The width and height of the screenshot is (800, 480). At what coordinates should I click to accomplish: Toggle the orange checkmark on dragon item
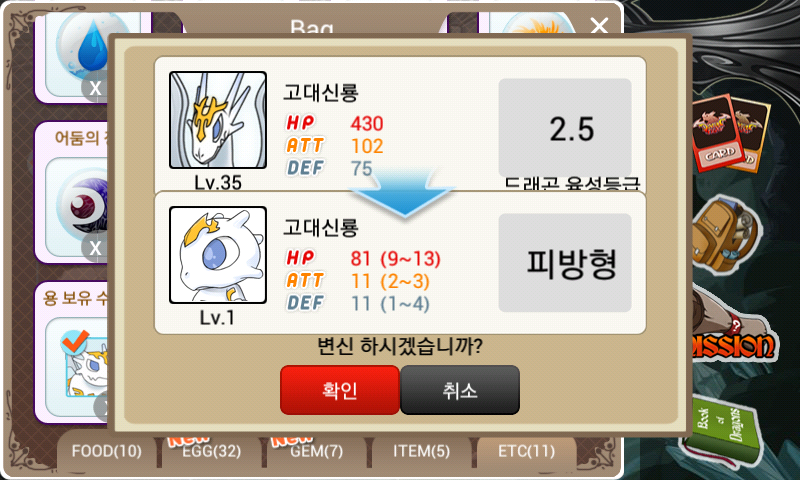coord(75,342)
